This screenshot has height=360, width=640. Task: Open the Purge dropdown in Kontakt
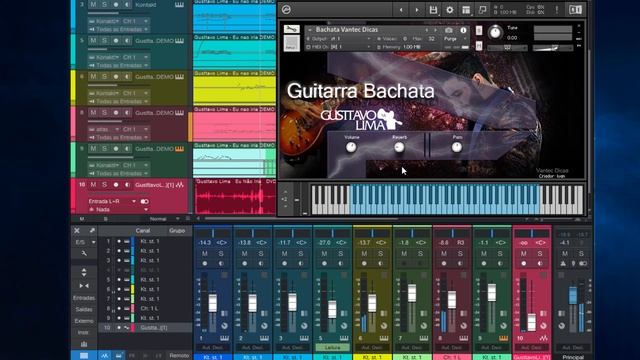(455, 39)
